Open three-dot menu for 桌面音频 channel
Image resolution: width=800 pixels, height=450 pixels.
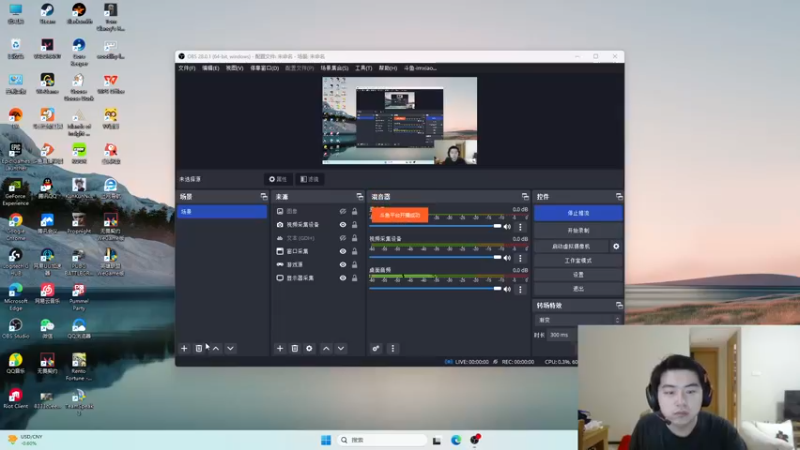tap(520, 289)
